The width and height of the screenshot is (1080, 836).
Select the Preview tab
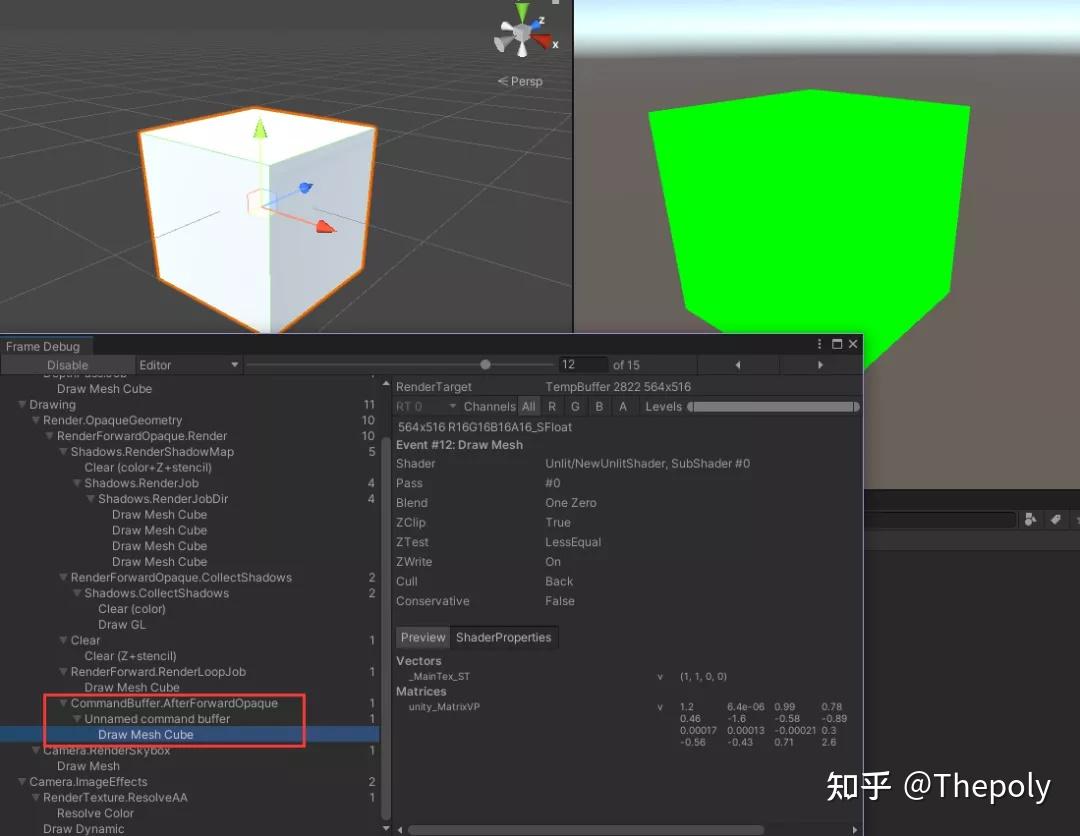(x=422, y=637)
